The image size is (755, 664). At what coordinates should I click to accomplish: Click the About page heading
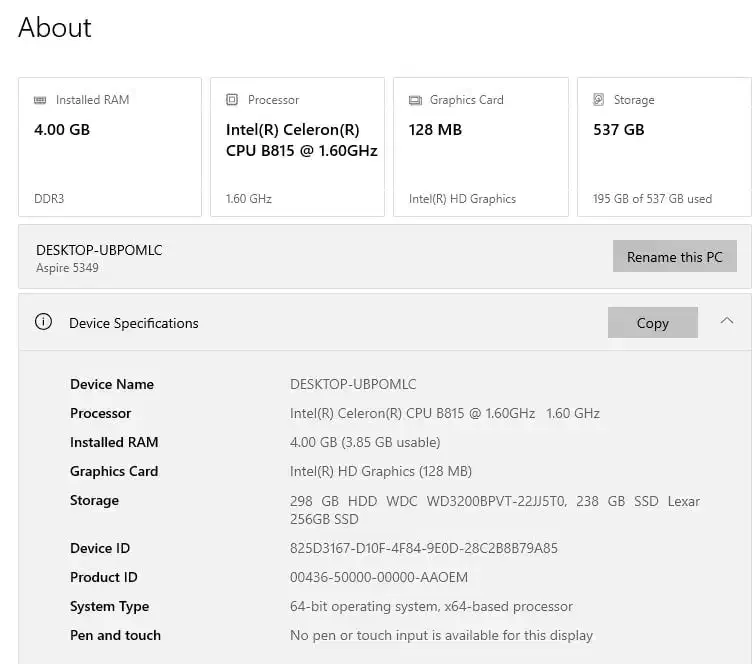pyautogui.click(x=55, y=28)
